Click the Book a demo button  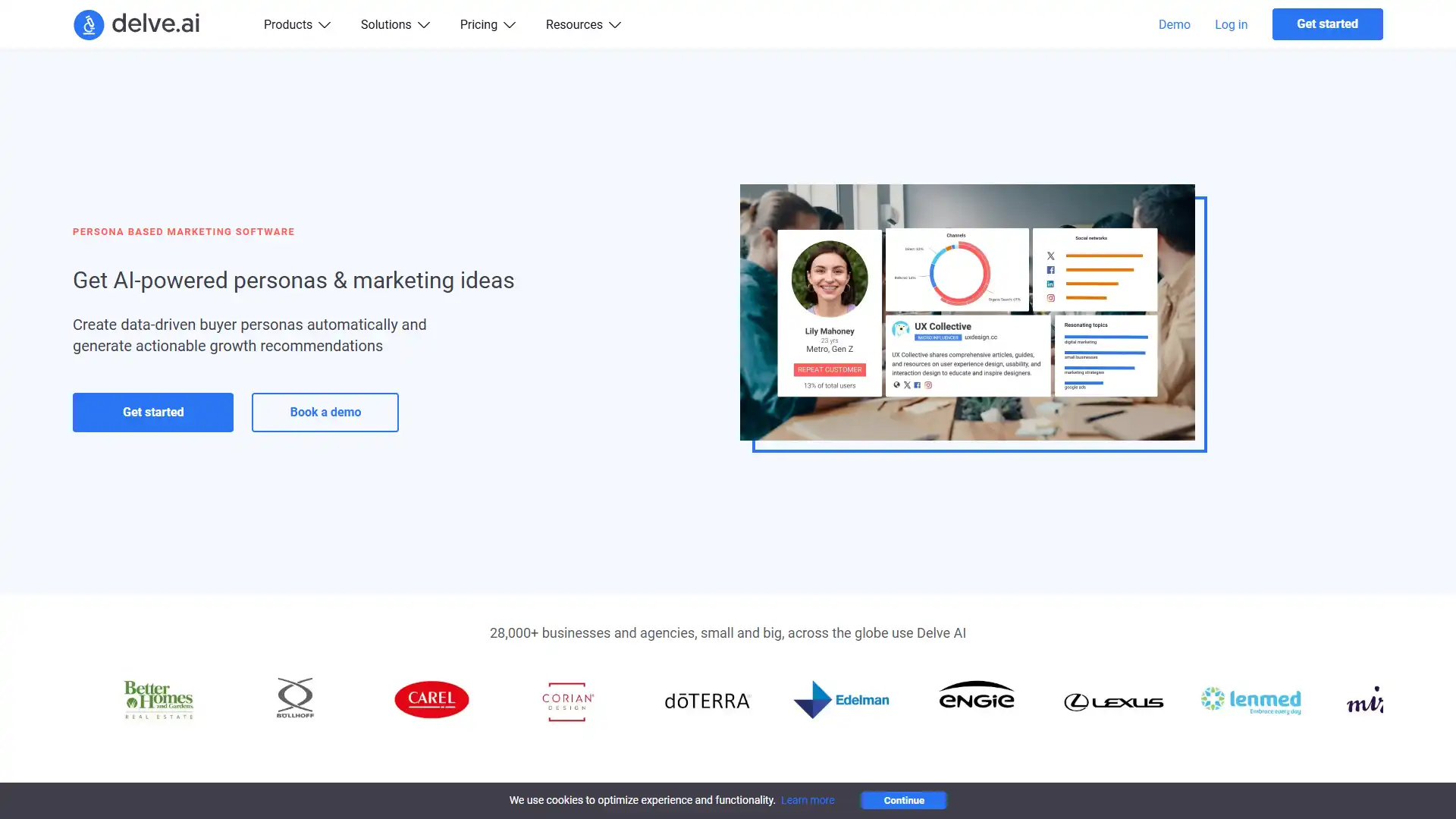point(325,411)
